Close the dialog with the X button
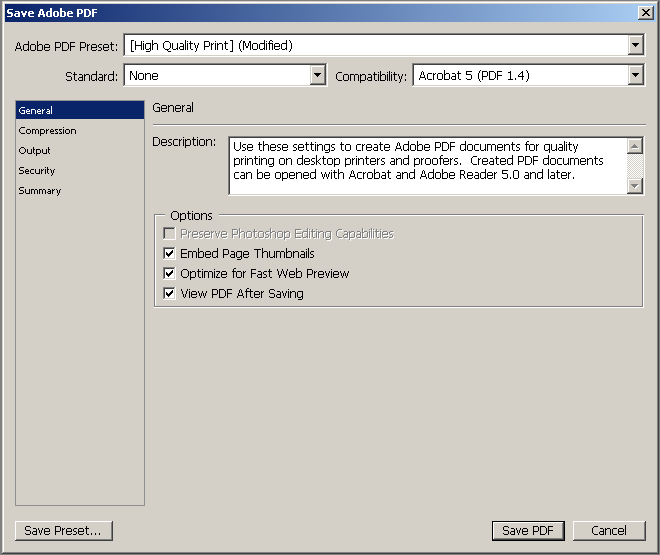 pos(645,13)
